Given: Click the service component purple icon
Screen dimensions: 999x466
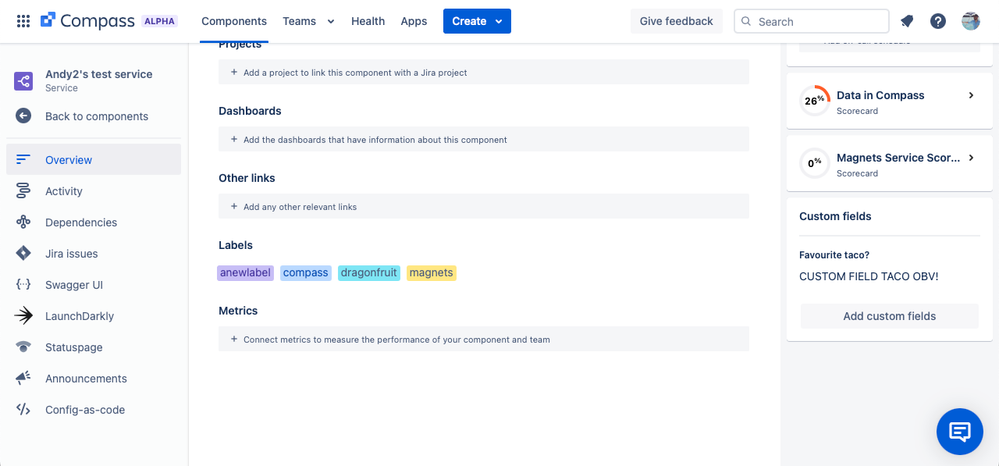Looking at the screenshot, I should (x=24, y=81).
